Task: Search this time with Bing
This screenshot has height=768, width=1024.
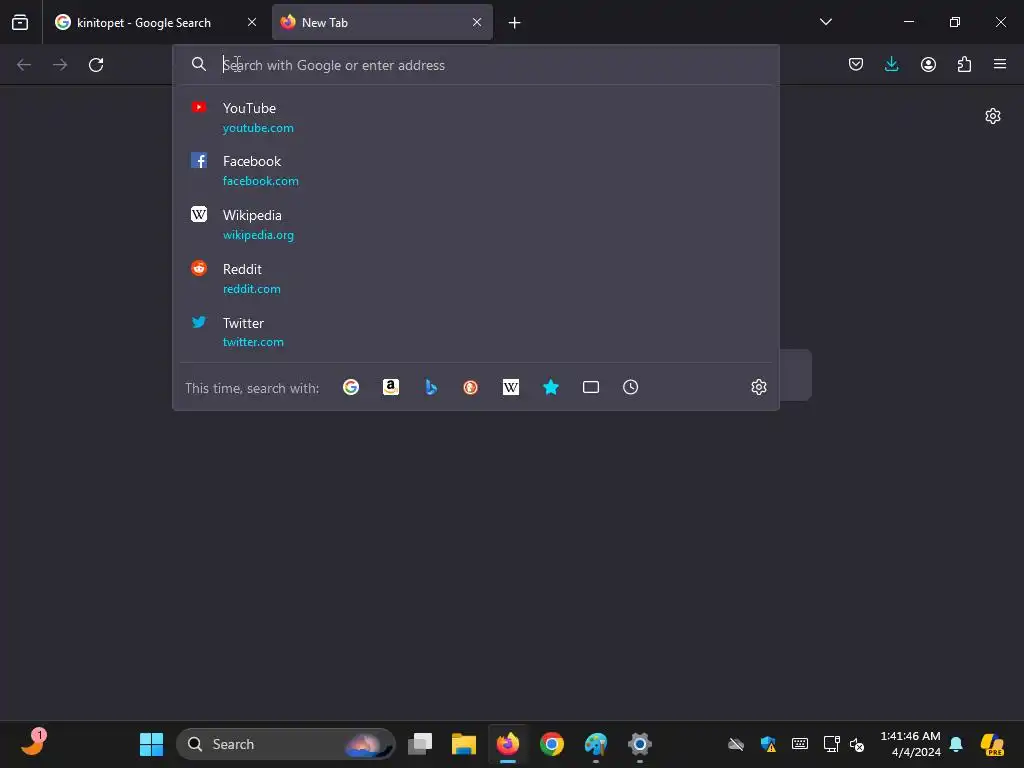Action: click(431, 387)
